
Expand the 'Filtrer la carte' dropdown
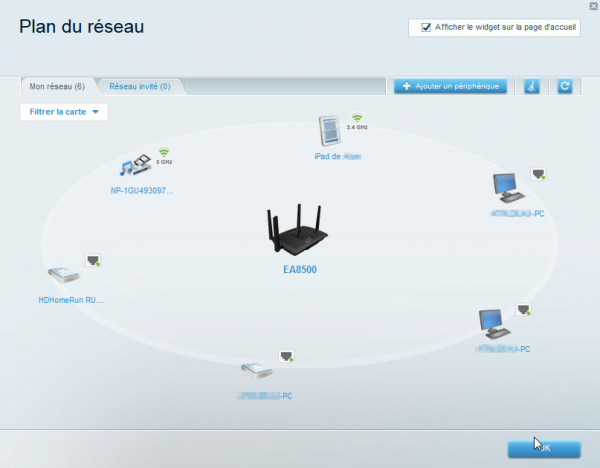click(64, 112)
